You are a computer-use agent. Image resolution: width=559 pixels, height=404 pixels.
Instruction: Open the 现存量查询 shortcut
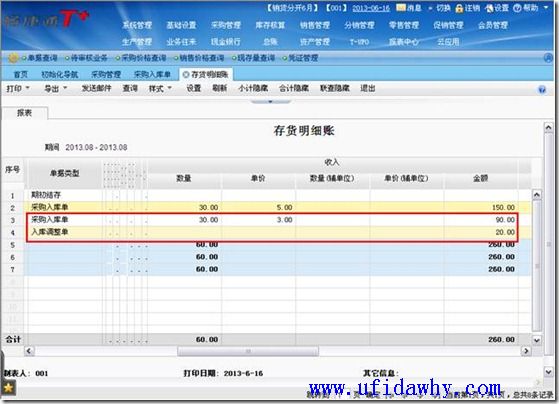coord(256,58)
